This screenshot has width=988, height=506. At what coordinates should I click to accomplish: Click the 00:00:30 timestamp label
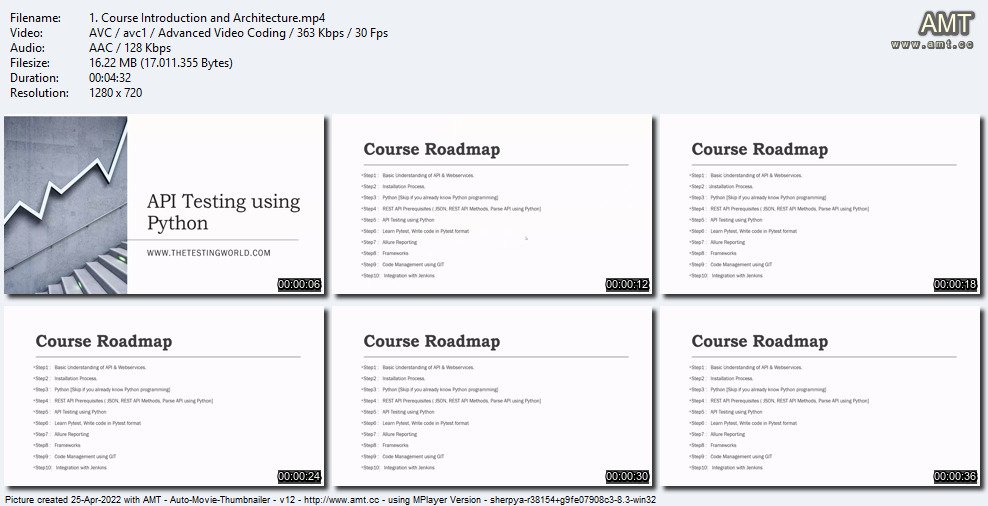(x=627, y=477)
